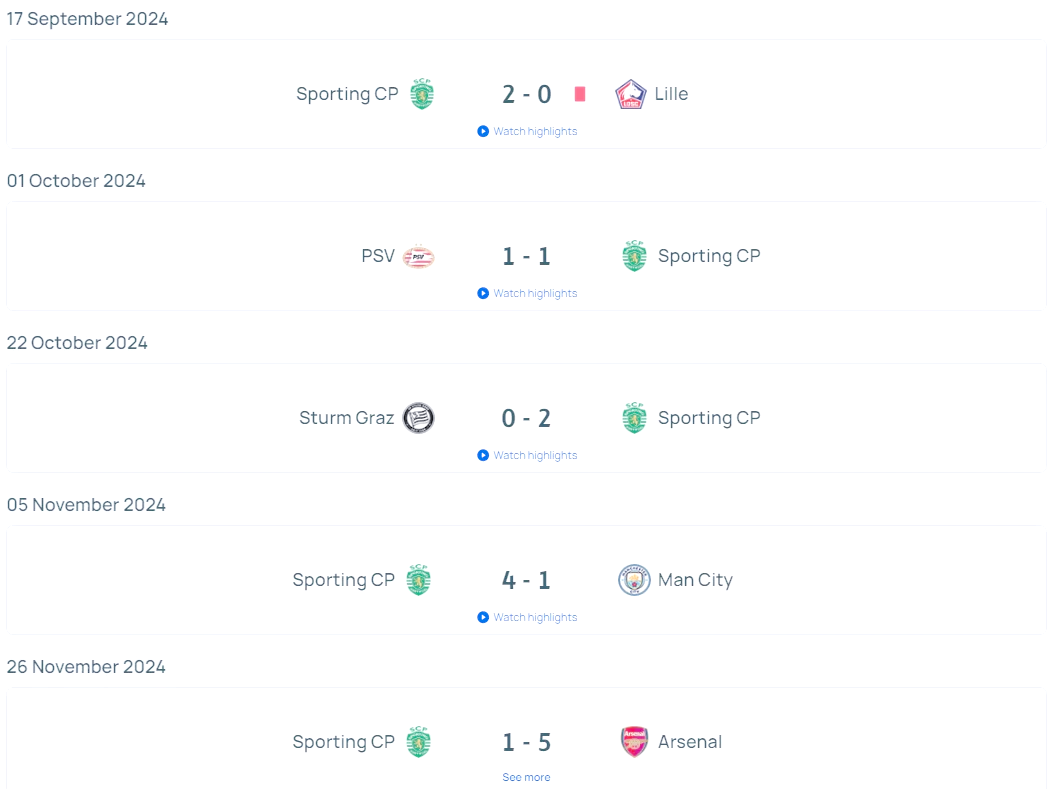The image size is (1050, 789).
Task: Watch highlights of Sturm Graz match
Action: [x=528, y=455]
